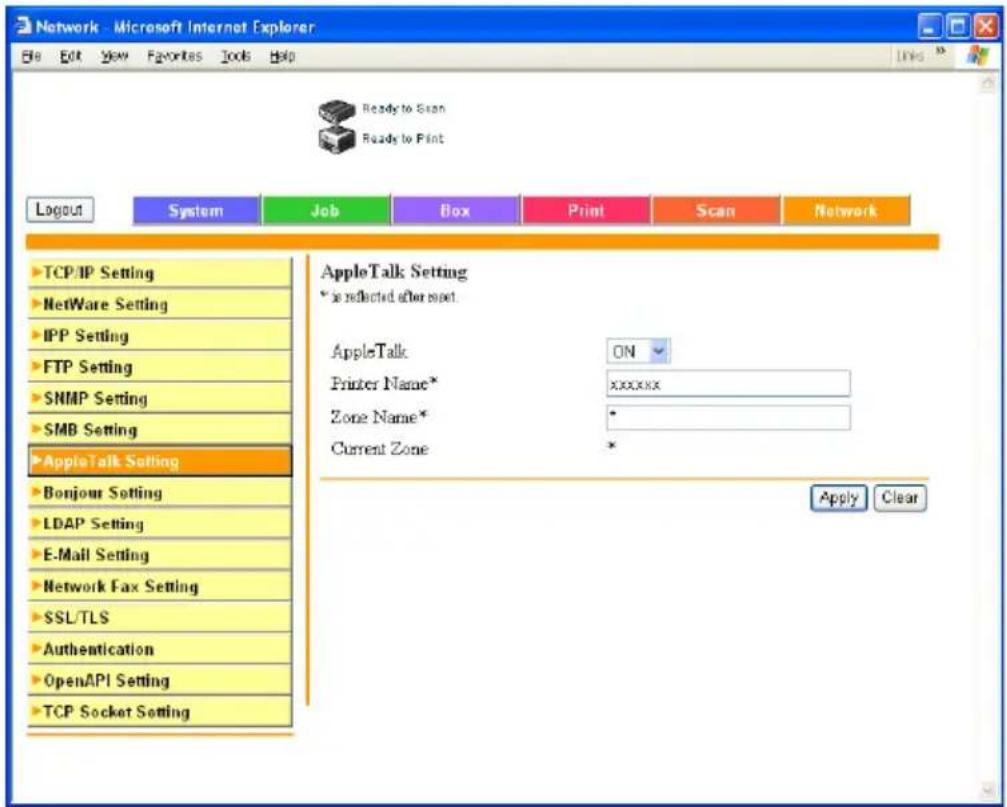Click the scrollbar down arrow
1007x807 pixels.
pos(988,790)
